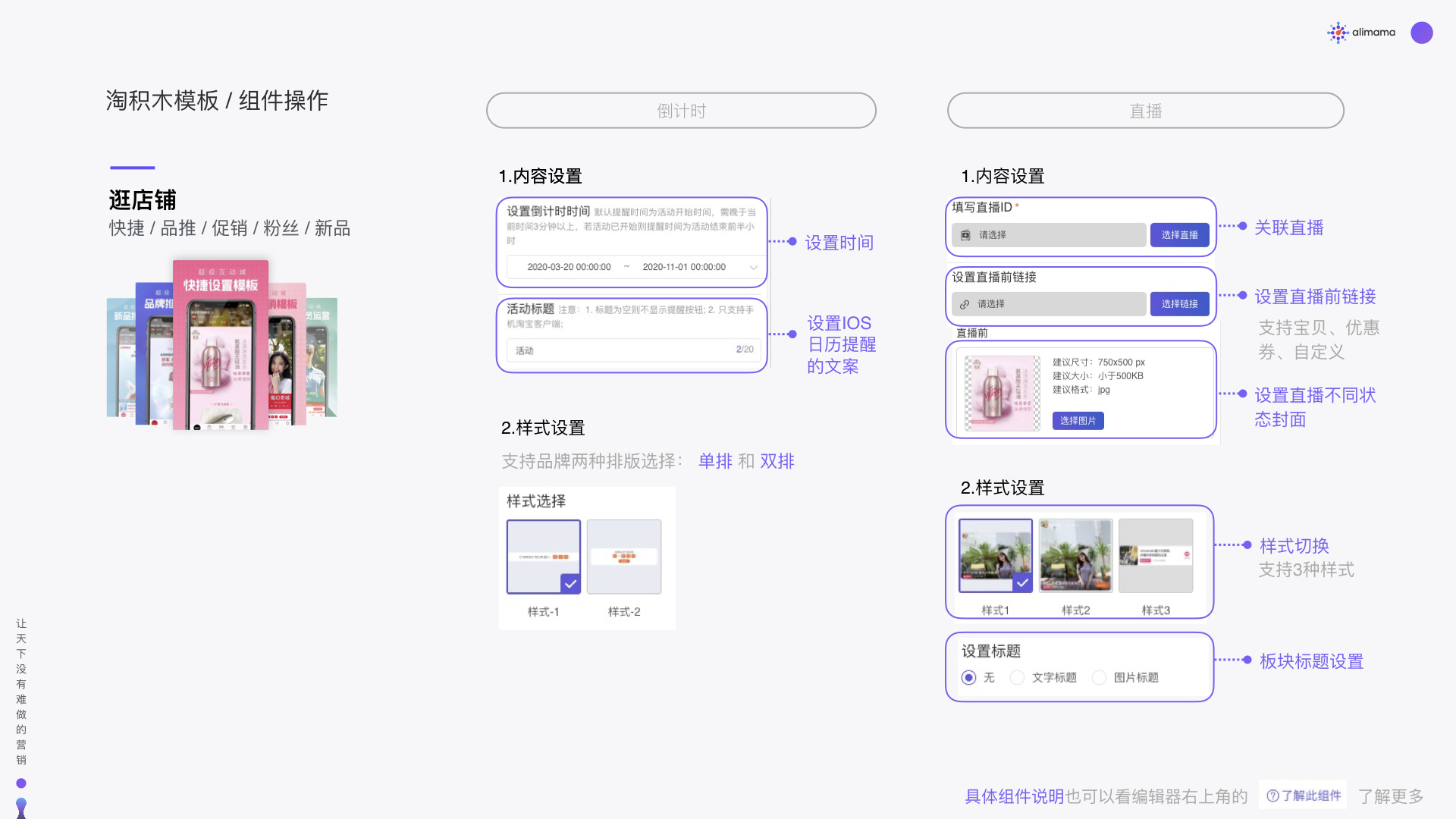Expand the countdown date range dropdown arrow
1456x819 pixels.
point(753,267)
